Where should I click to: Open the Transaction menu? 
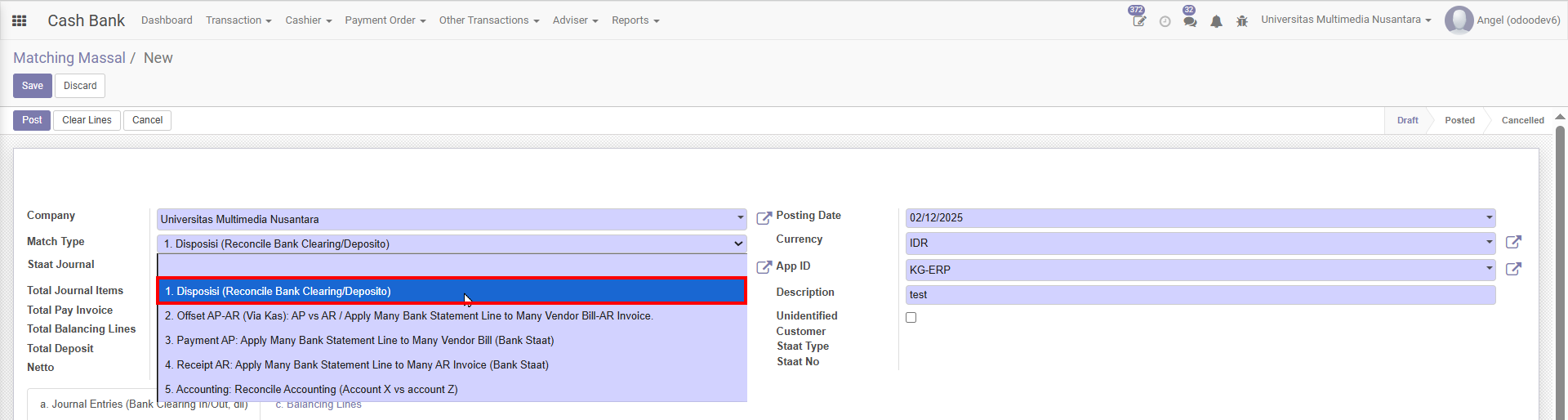click(238, 20)
